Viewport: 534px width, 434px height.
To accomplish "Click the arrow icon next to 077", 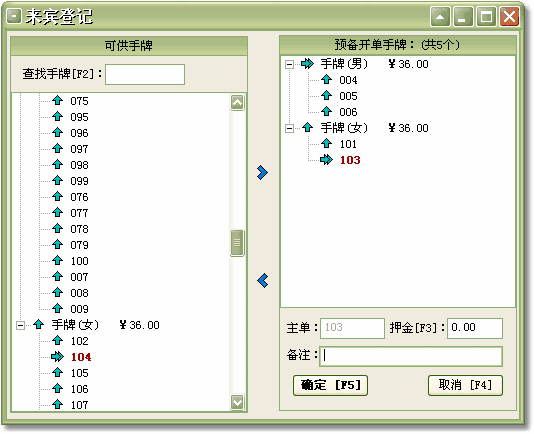I will (x=58, y=213).
